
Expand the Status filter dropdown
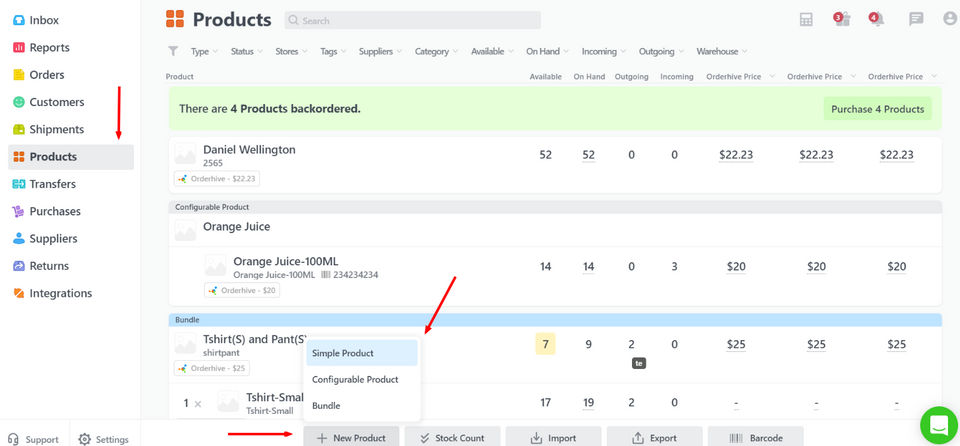pos(246,51)
